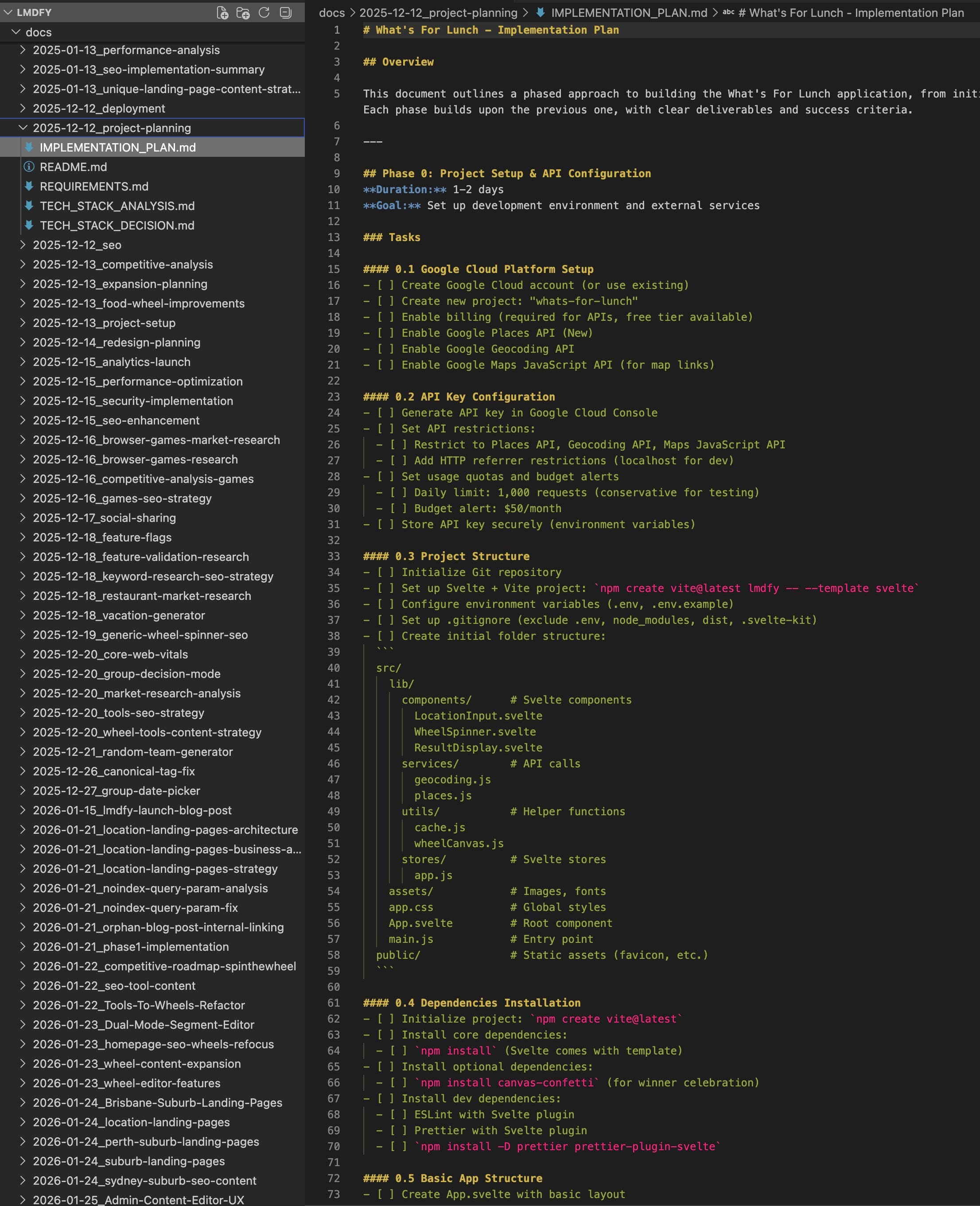The image size is (980, 1206).
Task: Click the "ESLint with Svelte plugin" checkbox brackets
Action: coord(399,1114)
